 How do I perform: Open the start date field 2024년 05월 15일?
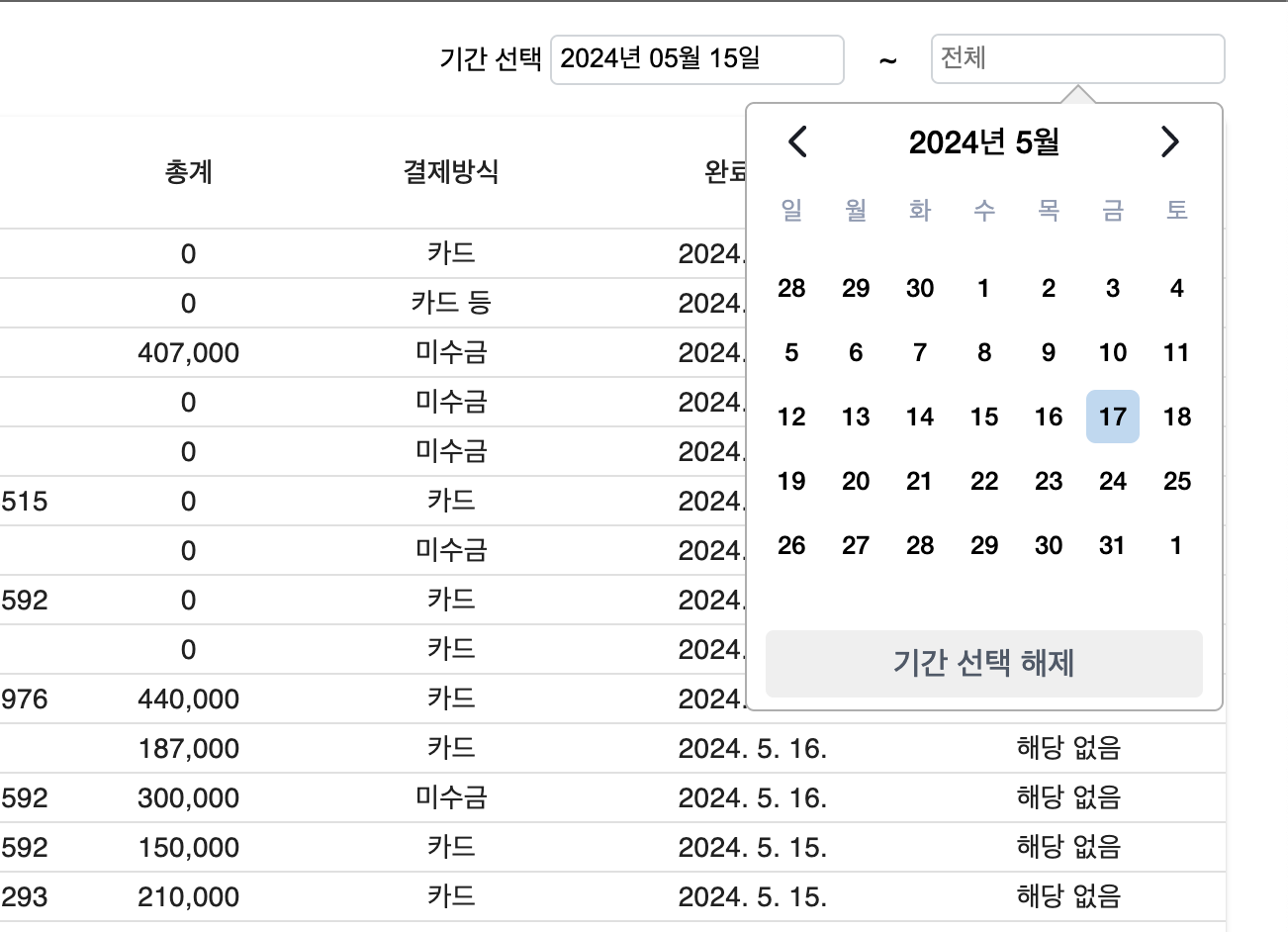pyautogui.click(x=696, y=59)
